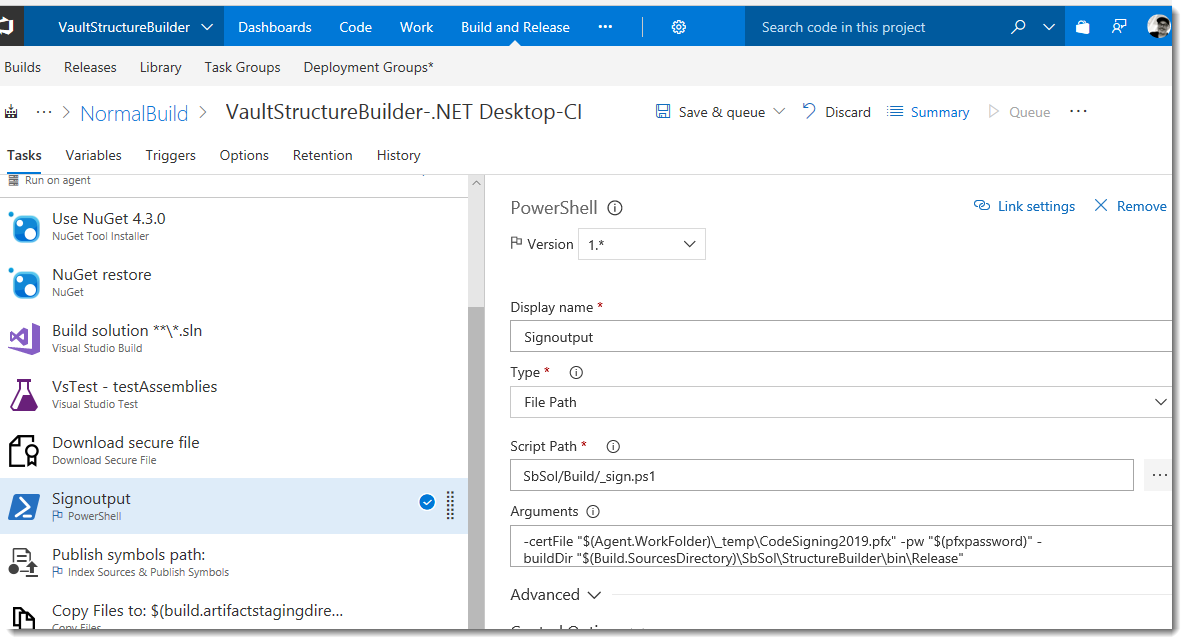Image resolution: width=1187 pixels, height=644 pixels.
Task: Select the Visual Studio Build task icon
Action: (x=24, y=340)
